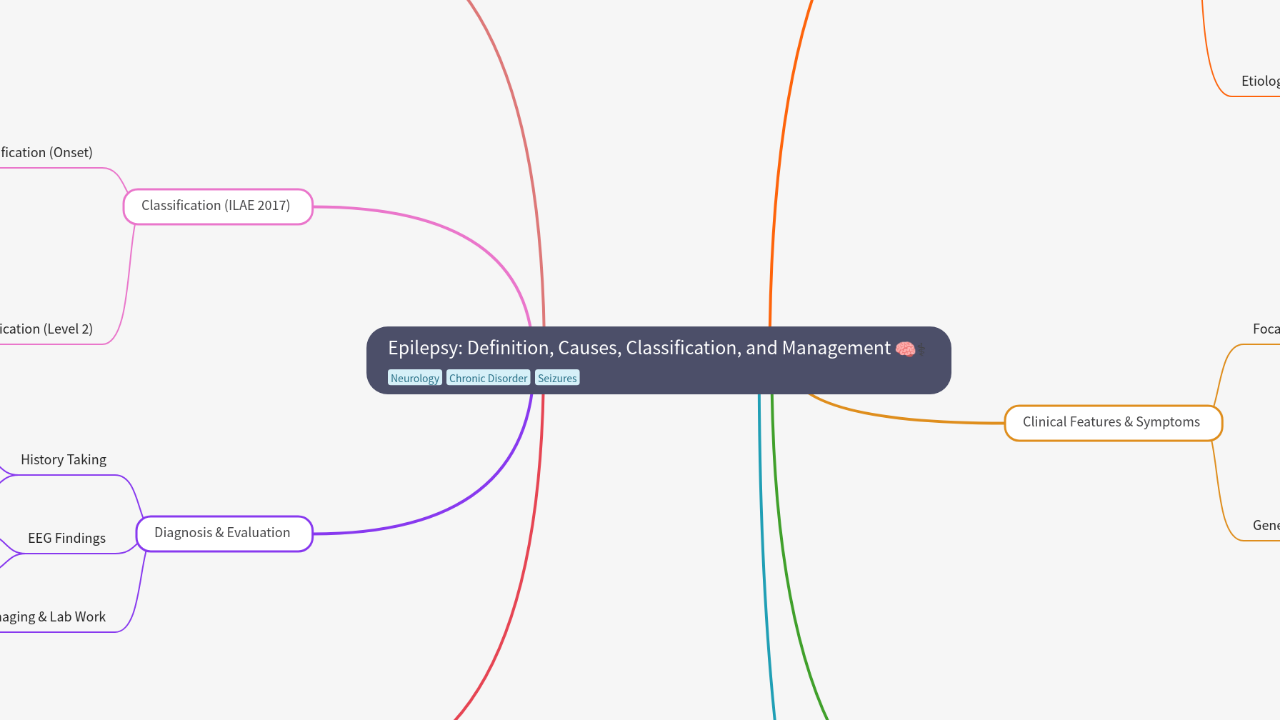Select the Chronic Disorder tag
This screenshot has height=720, width=1280.
488,378
